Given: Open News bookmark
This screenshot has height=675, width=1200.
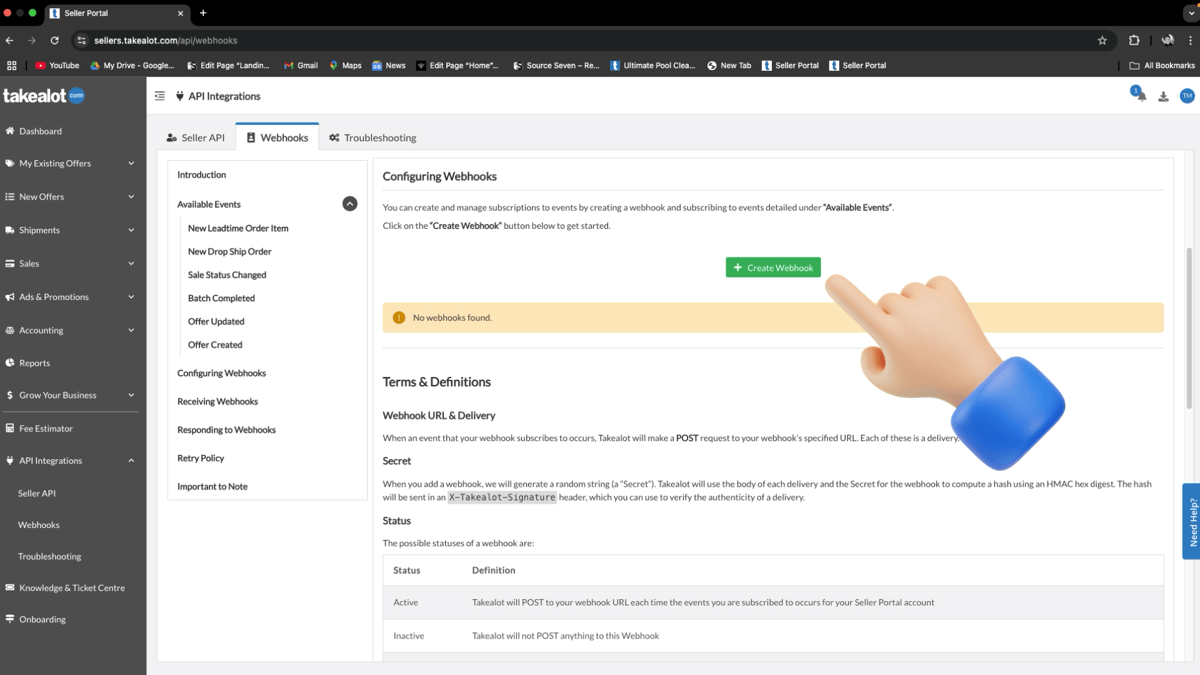Looking at the screenshot, I should [388, 65].
